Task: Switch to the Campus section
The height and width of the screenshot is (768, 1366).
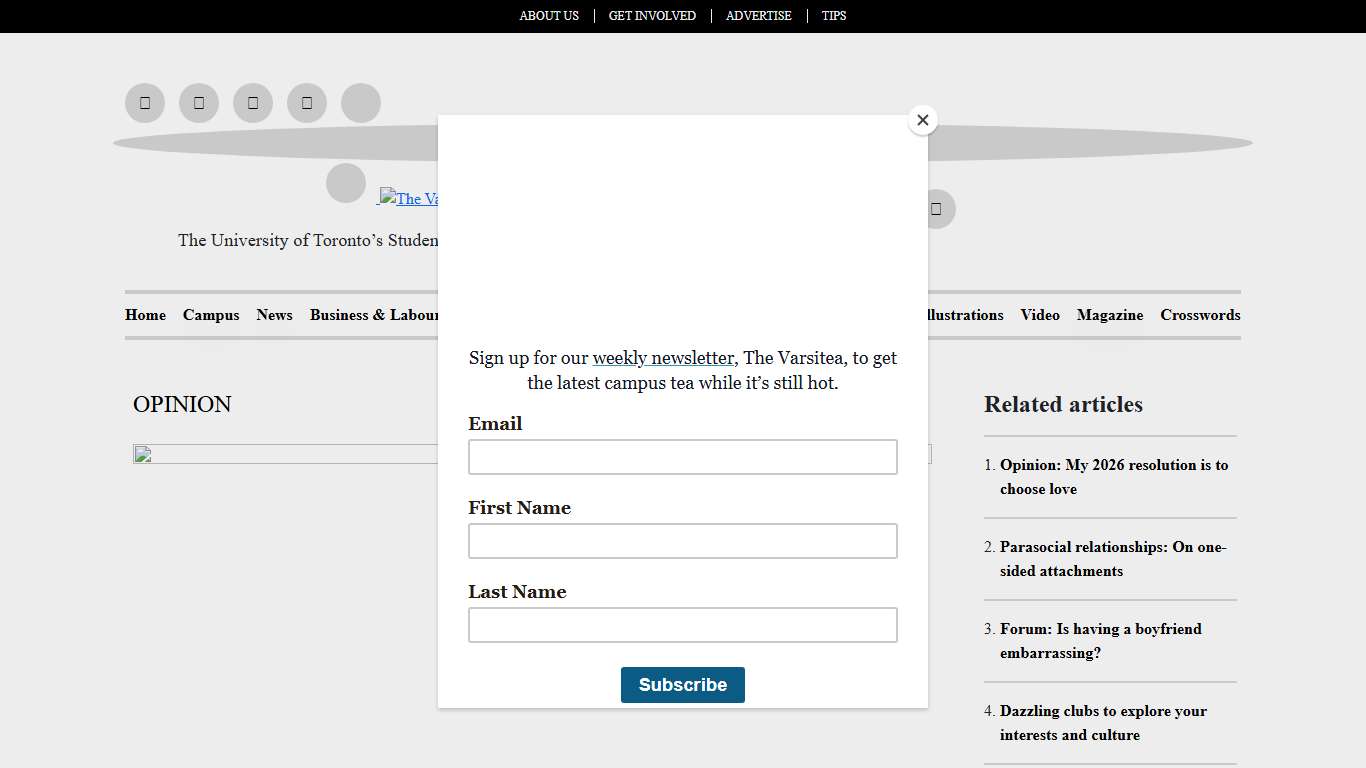Action: [211, 315]
